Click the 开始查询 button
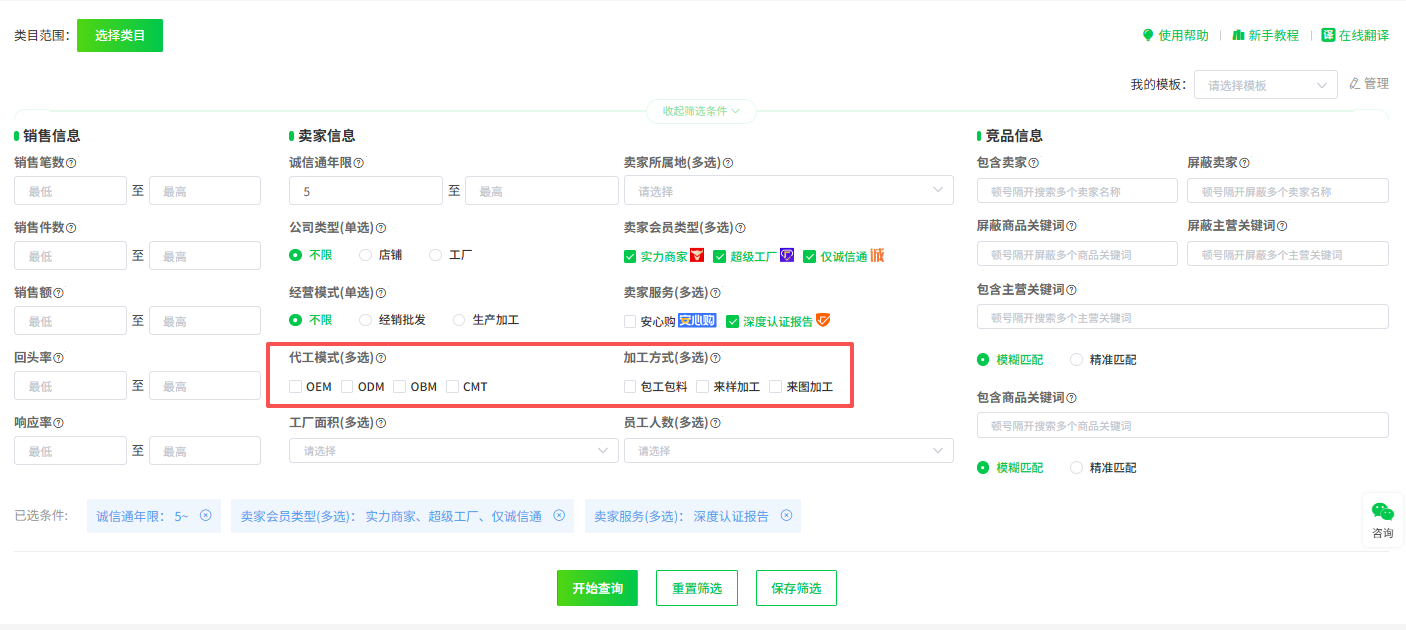Screen dimensions: 1406x630 pyautogui.click(x=597, y=588)
